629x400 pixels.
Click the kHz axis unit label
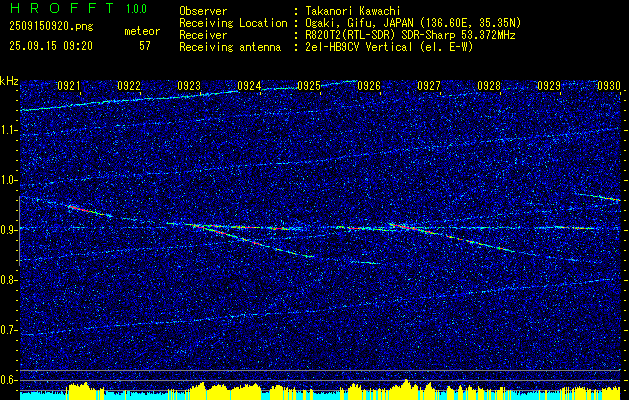(9, 81)
